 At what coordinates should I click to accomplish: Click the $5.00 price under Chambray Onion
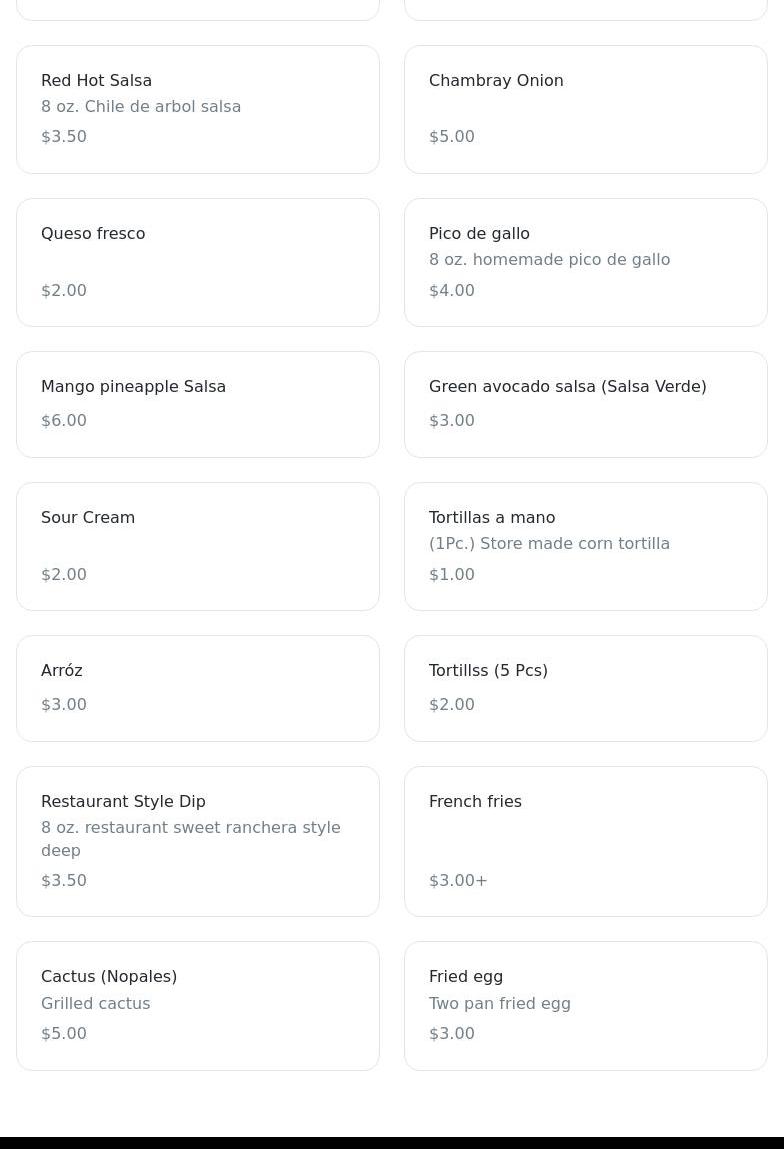pos(452,137)
